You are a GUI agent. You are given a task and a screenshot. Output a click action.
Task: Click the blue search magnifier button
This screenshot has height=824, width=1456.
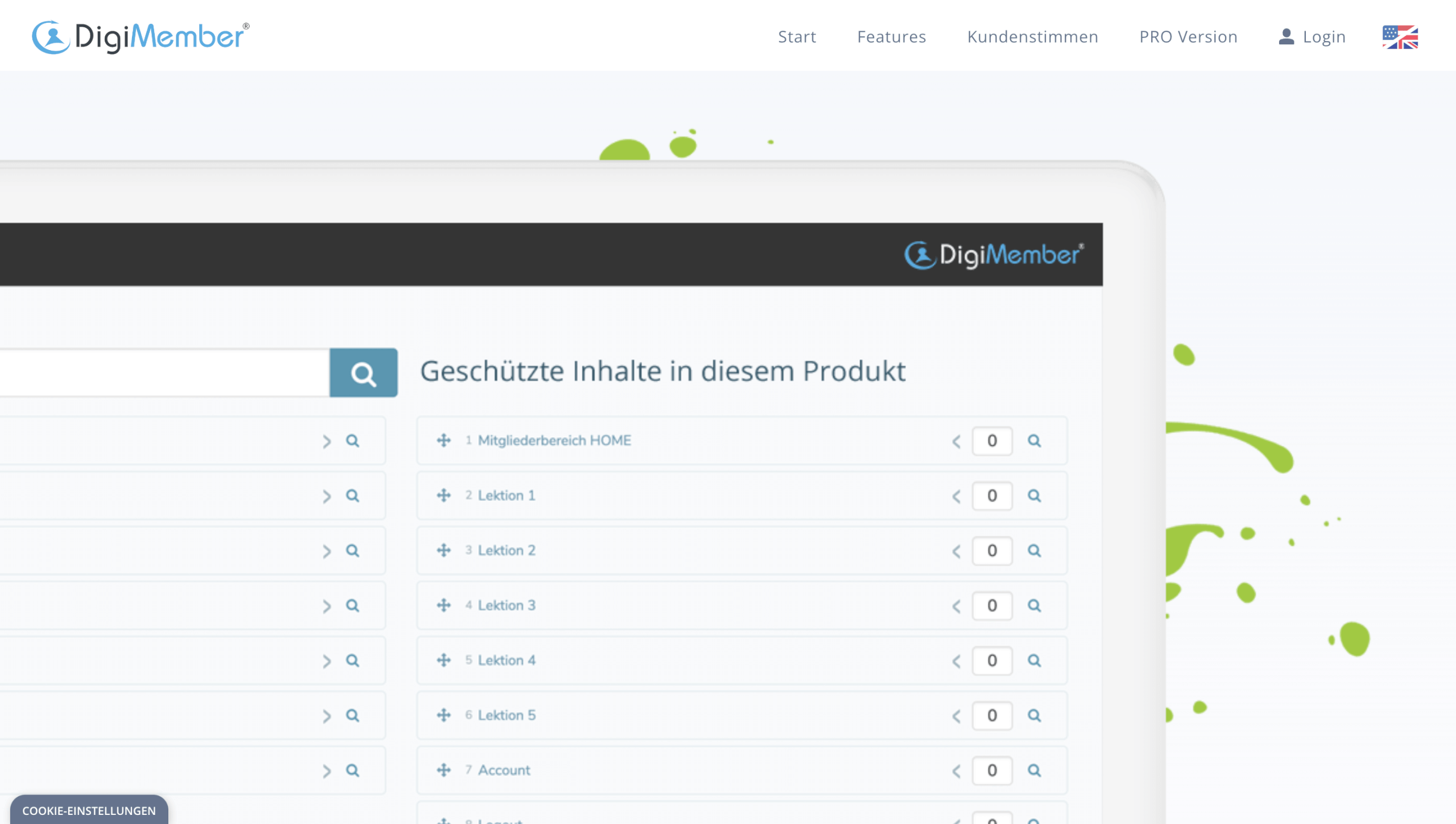coord(363,373)
